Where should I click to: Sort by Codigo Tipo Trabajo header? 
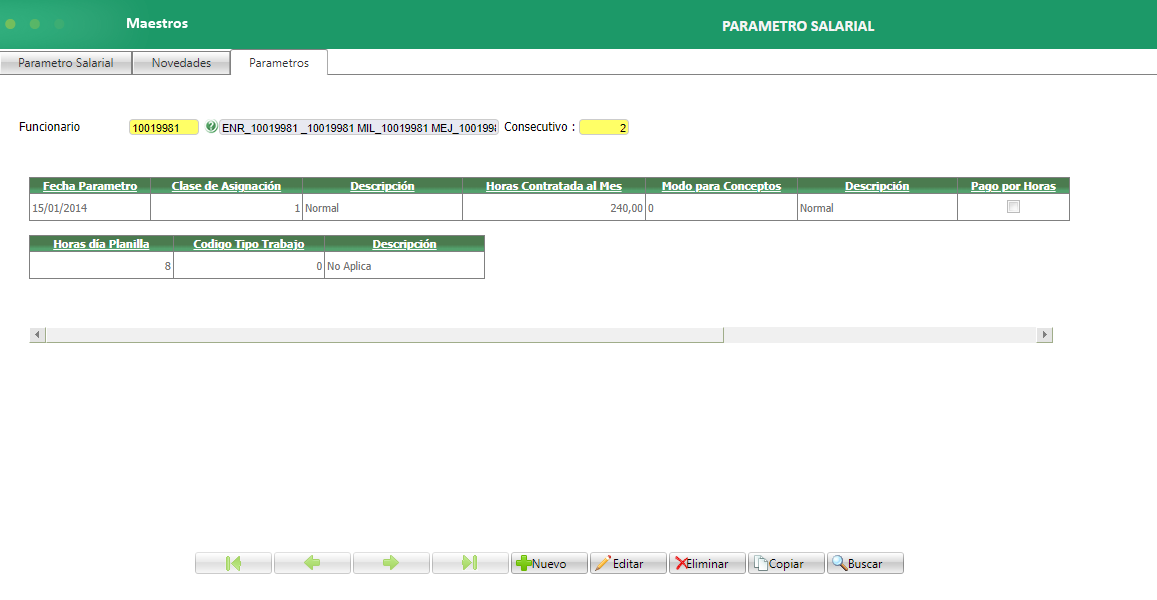click(249, 244)
